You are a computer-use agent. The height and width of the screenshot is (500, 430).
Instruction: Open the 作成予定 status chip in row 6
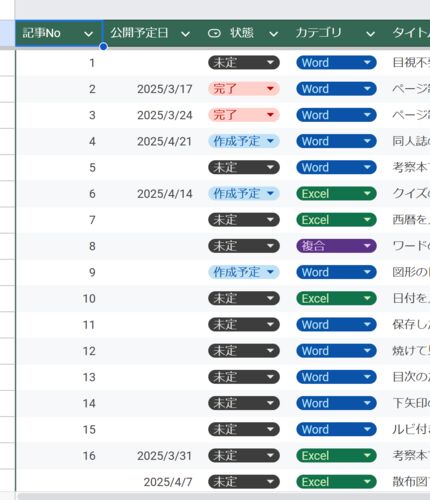click(x=244, y=194)
